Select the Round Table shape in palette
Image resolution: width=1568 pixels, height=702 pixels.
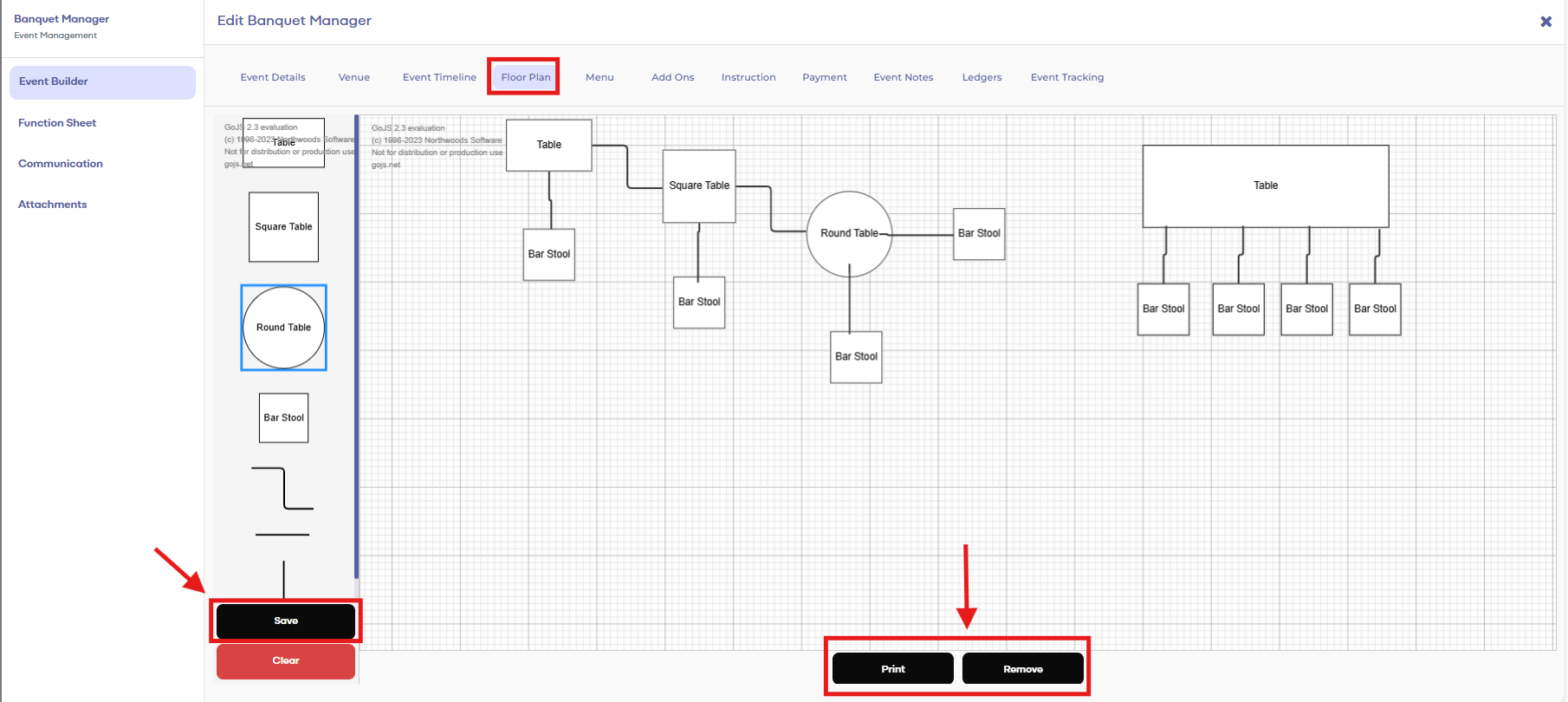coord(283,328)
